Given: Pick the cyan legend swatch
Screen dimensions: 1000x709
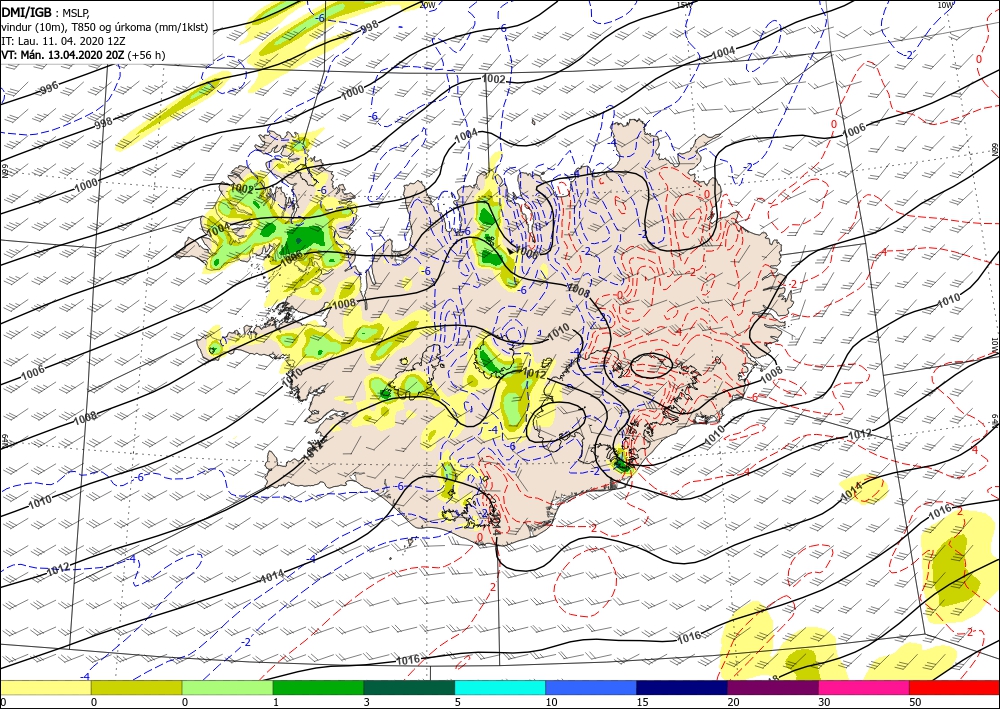Looking at the screenshot, I should pyautogui.click(x=500, y=687).
